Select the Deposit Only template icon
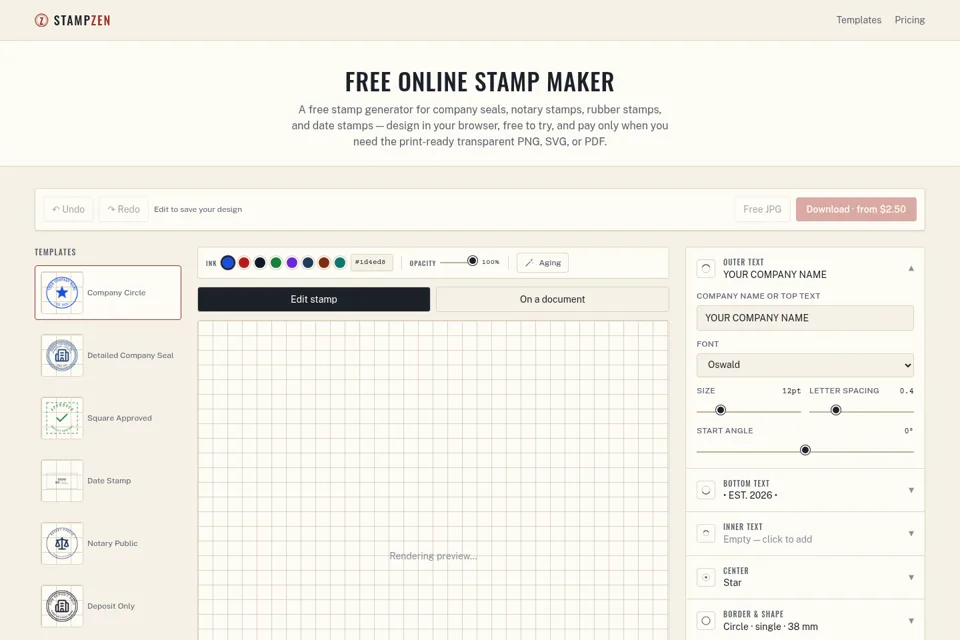Screen dimensions: 960x640 coord(62,606)
